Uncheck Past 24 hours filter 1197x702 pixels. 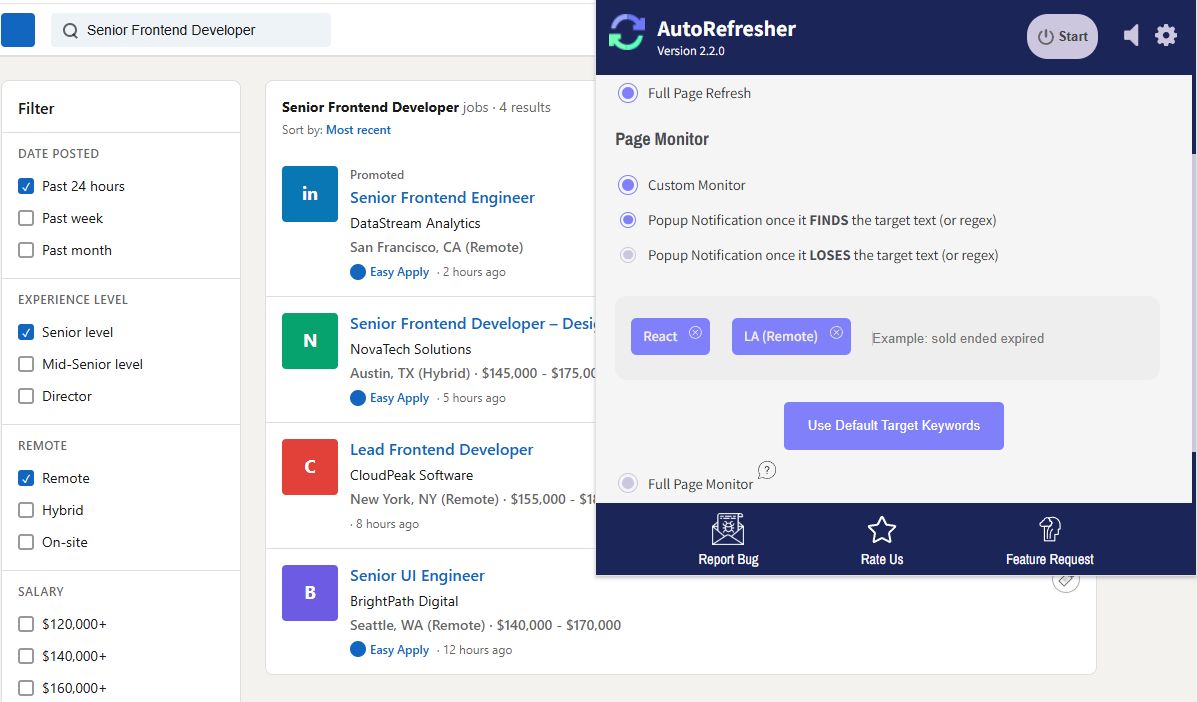26,186
